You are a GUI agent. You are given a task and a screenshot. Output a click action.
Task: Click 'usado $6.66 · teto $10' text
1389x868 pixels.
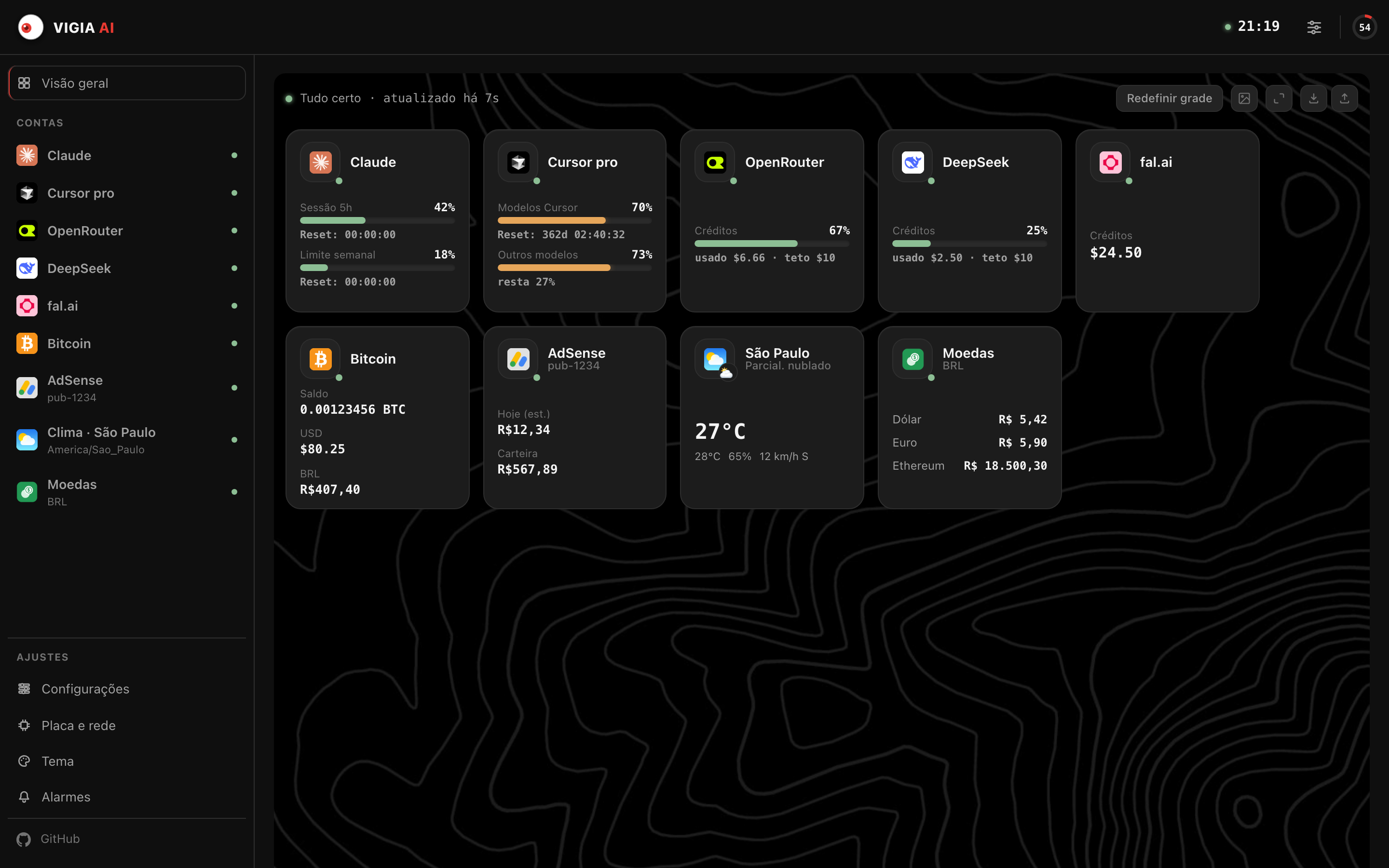click(764, 258)
